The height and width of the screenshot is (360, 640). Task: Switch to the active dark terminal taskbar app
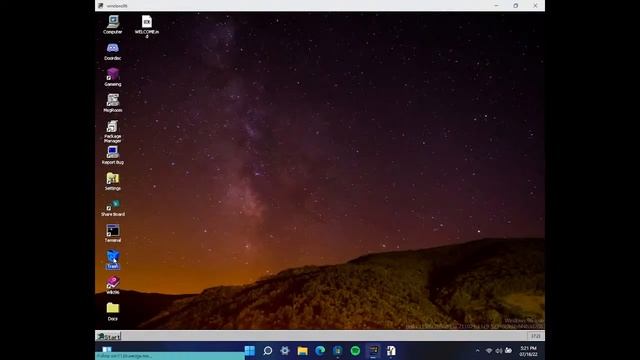[373, 351]
